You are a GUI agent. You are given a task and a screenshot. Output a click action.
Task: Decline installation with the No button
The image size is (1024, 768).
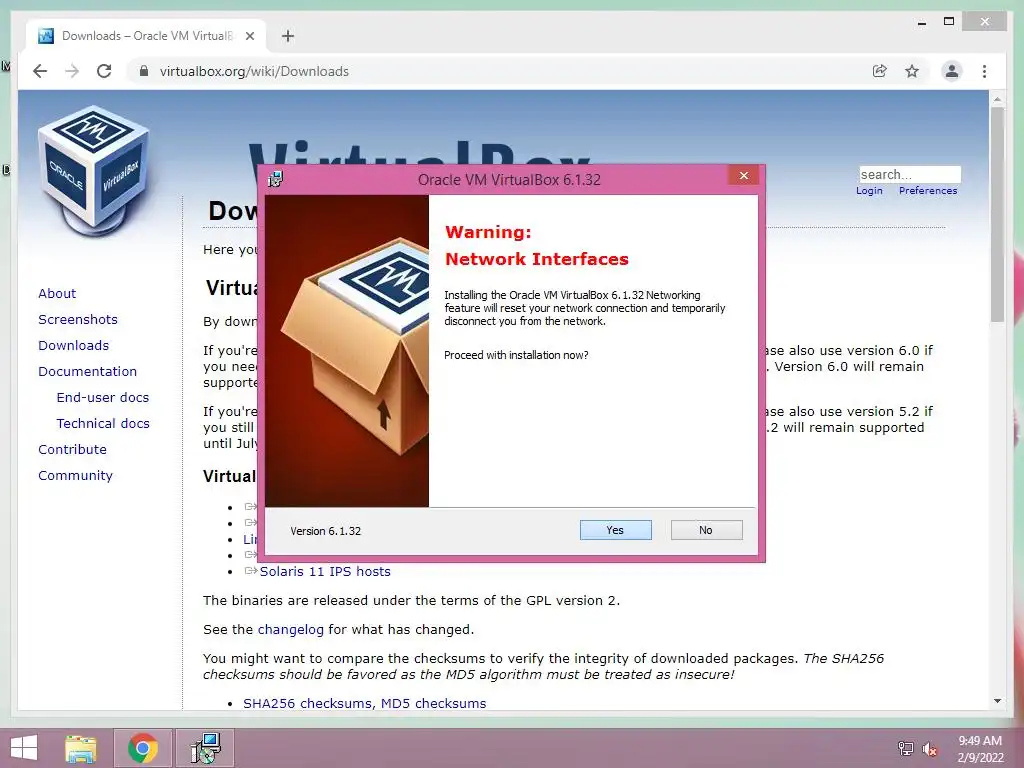[706, 530]
